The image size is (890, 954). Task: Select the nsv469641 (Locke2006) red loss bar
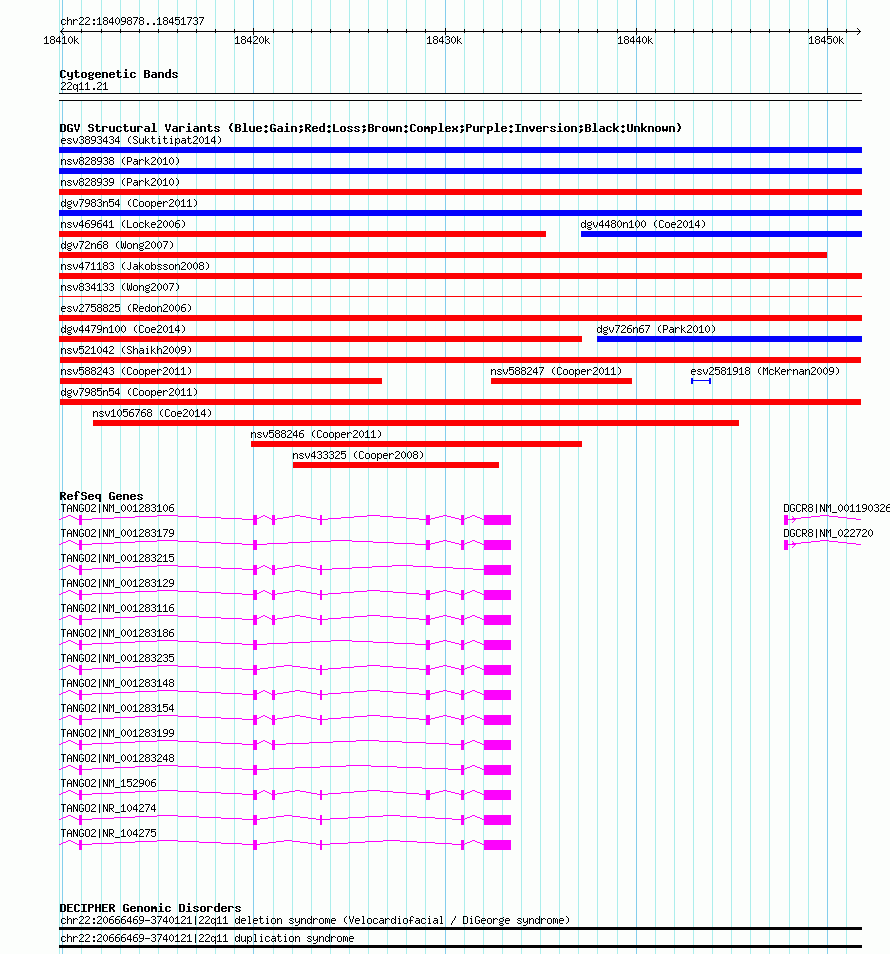click(x=302, y=234)
